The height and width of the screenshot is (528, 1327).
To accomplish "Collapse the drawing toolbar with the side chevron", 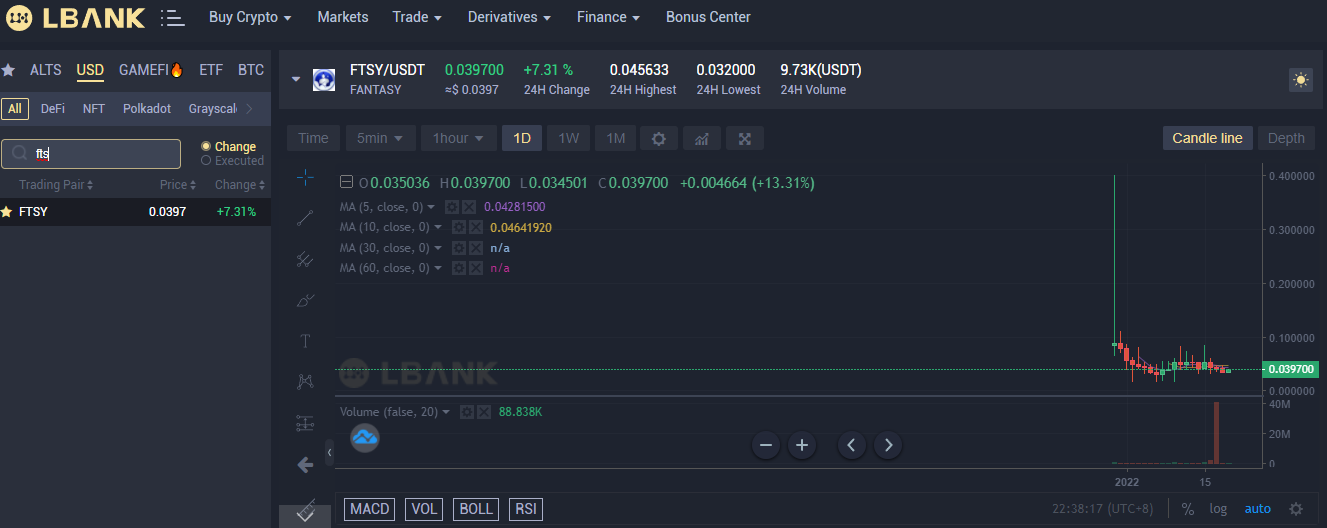I will (x=330, y=453).
